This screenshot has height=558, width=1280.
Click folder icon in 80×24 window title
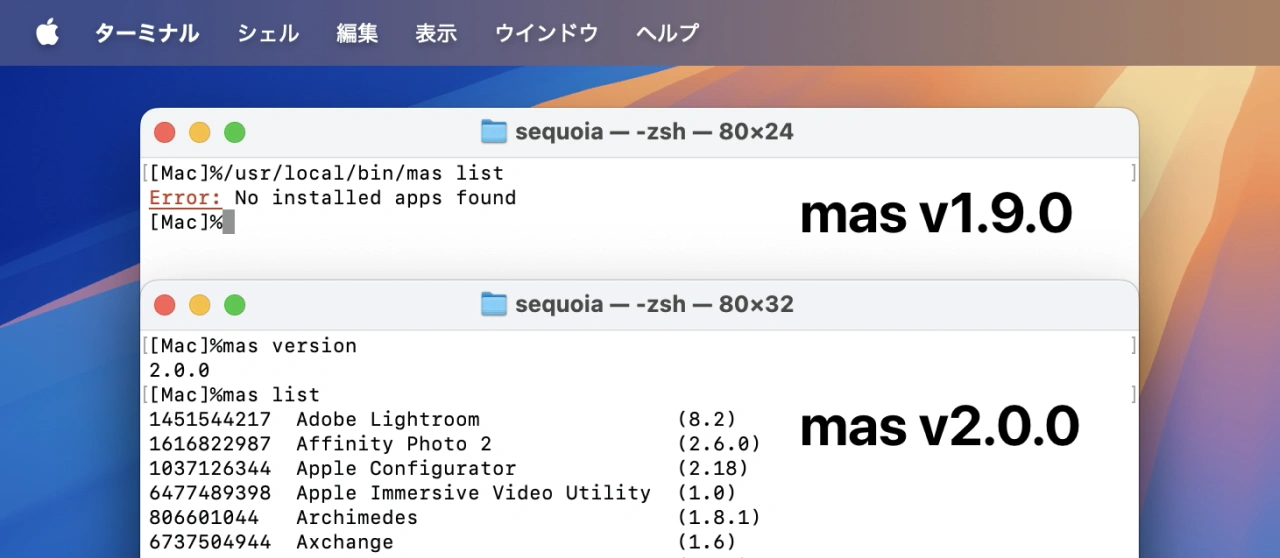click(x=494, y=132)
